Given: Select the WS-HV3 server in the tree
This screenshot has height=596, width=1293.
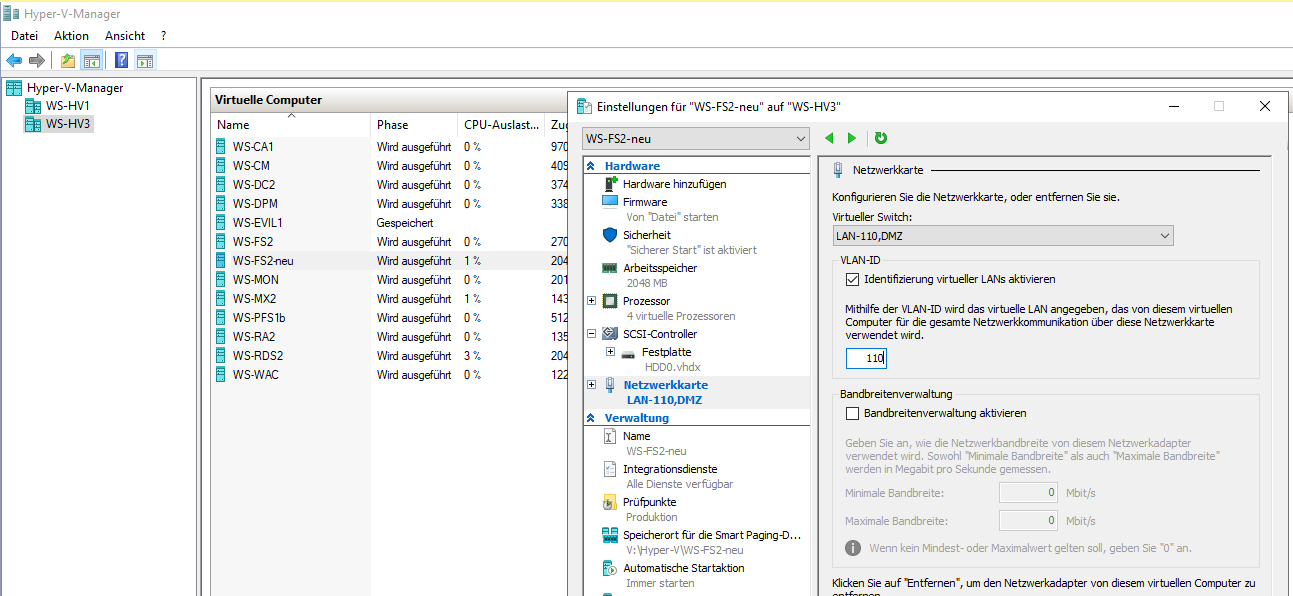Looking at the screenshot, I should click(x=58, y=124).
